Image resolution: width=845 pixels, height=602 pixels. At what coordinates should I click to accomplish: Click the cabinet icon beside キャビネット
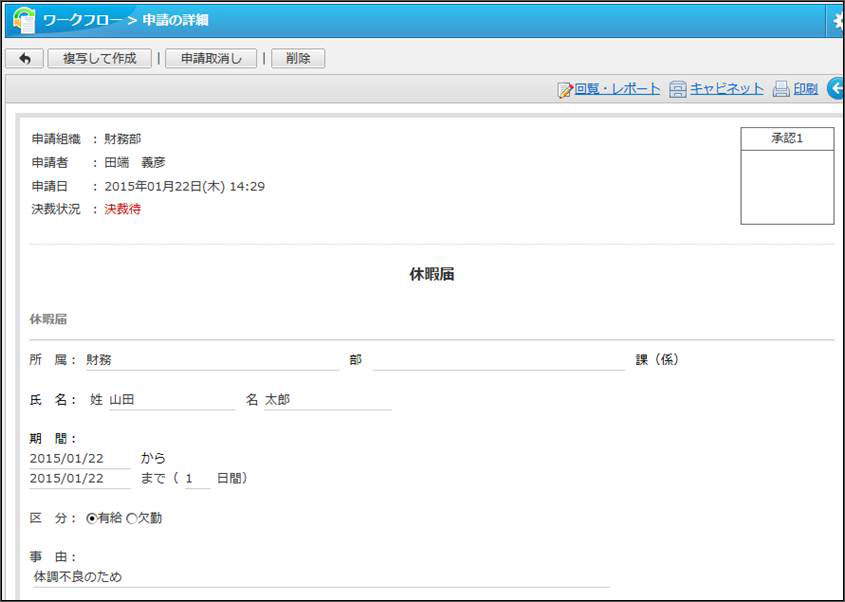point(678,90)
